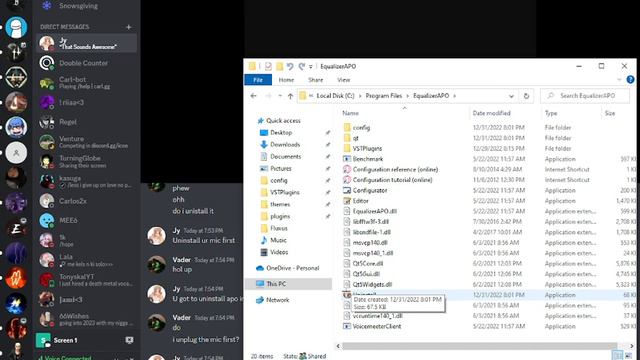This screenshot has height=360, width=640.
Task: Open Regel direct message
Action: pyautogui.click(x=87, y=122)
